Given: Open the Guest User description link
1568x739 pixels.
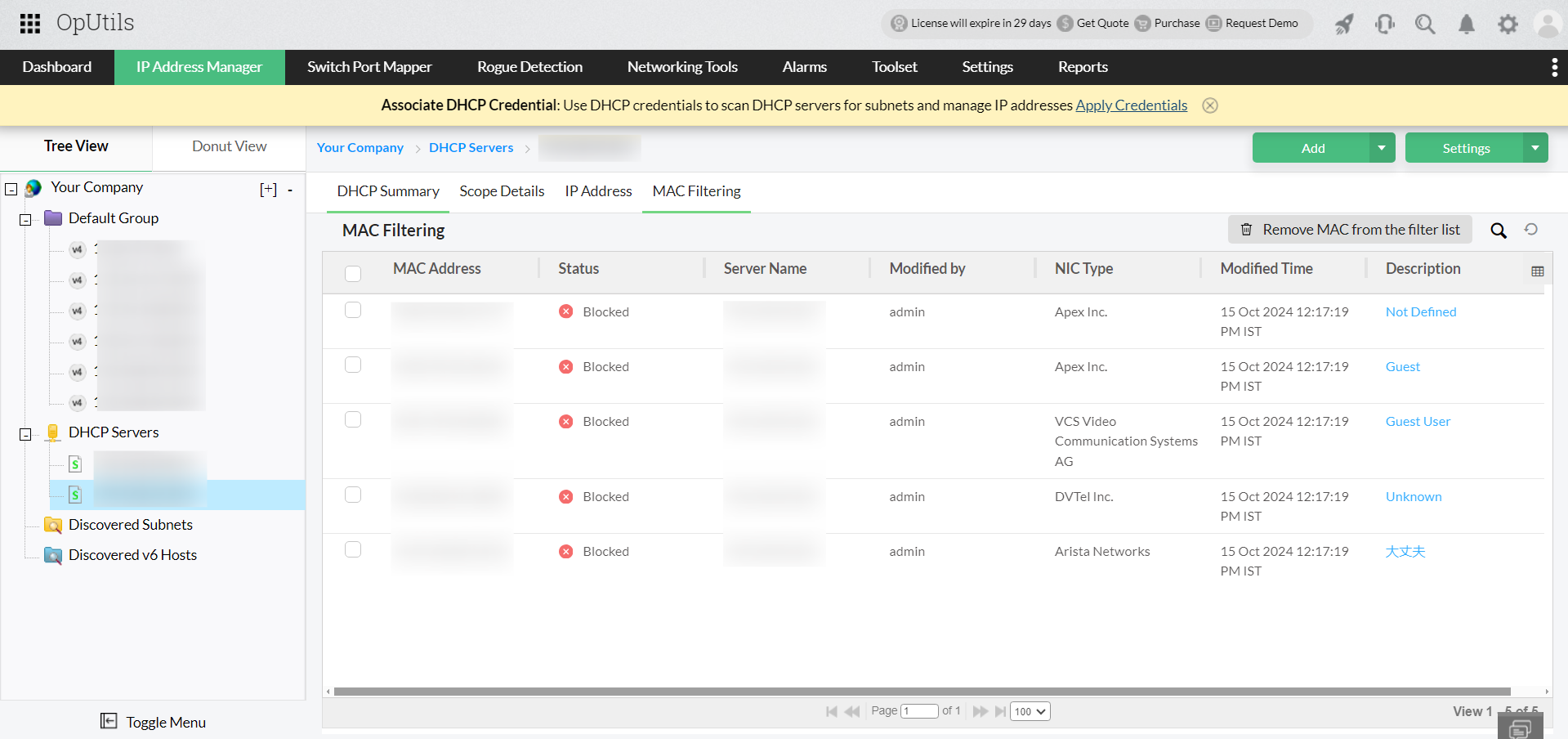Looking at the screenshot, I should 1418,421.
